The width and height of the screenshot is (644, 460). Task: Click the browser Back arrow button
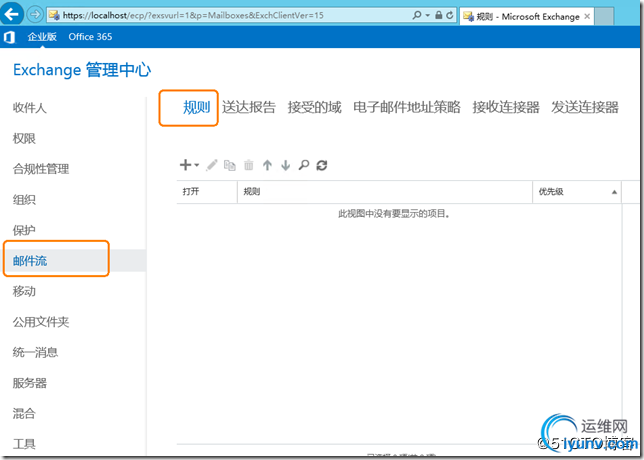12,15
